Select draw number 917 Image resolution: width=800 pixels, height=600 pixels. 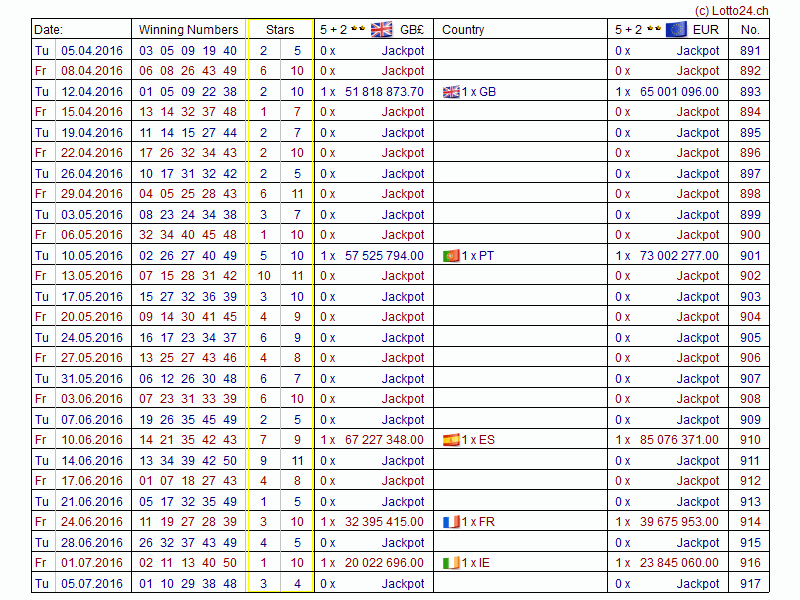coord(750,584)
